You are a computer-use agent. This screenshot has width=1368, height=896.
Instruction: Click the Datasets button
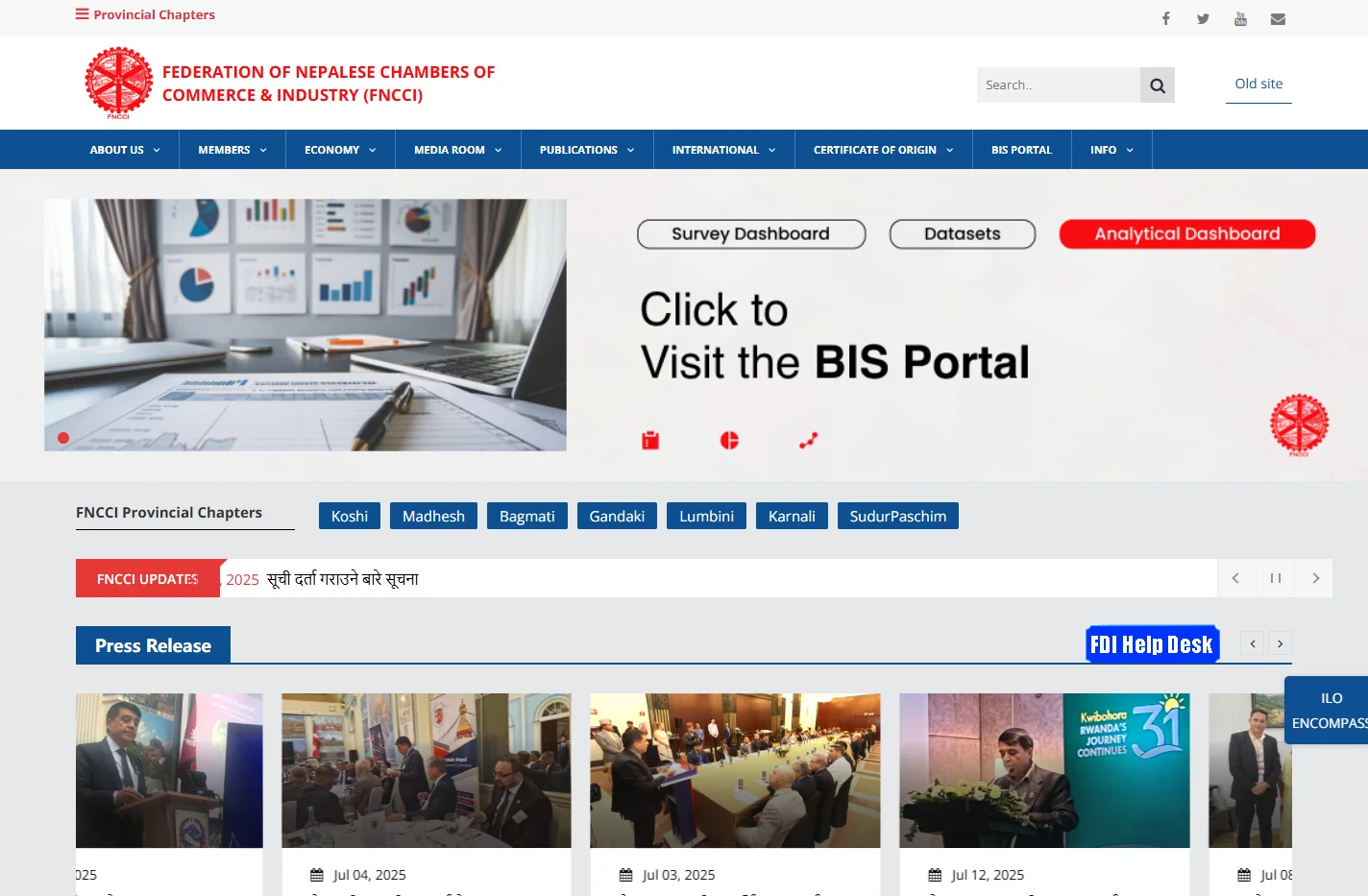pyautogui.click(x=963, y=234)
